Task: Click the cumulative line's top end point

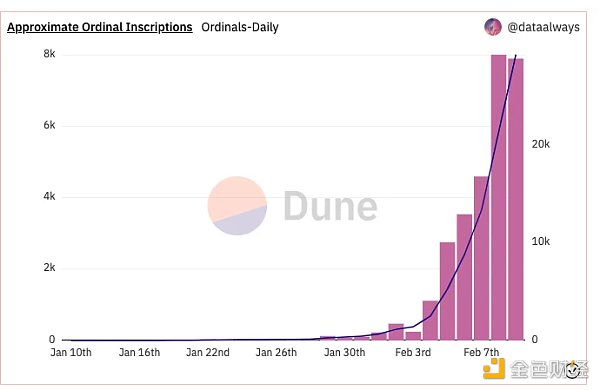Action: coord(516,55)
